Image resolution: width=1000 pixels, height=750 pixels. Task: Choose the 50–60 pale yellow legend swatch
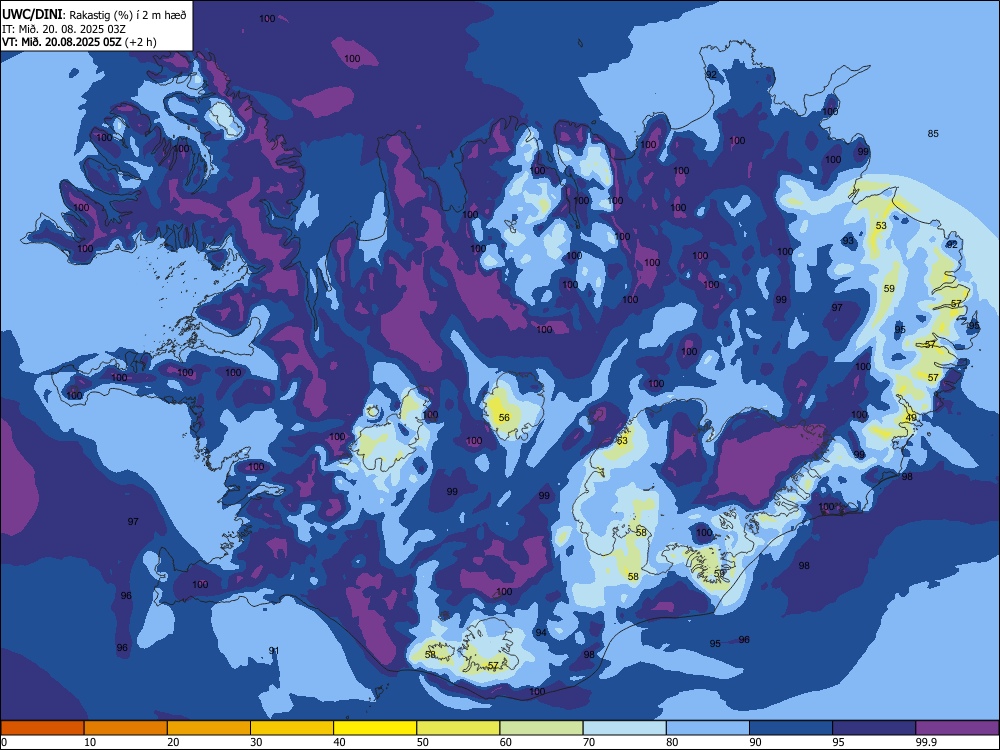(458, 728)
